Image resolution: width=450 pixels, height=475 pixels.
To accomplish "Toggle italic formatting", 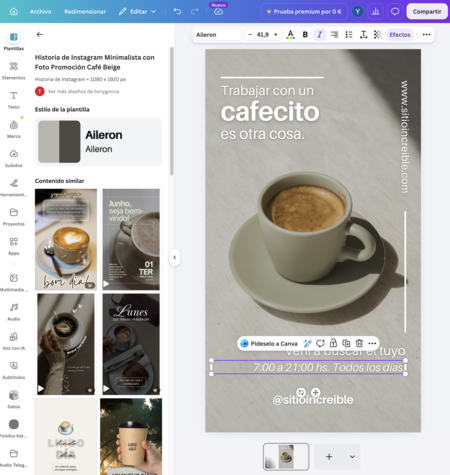I will pyautogui.click(x=319, y=35).
